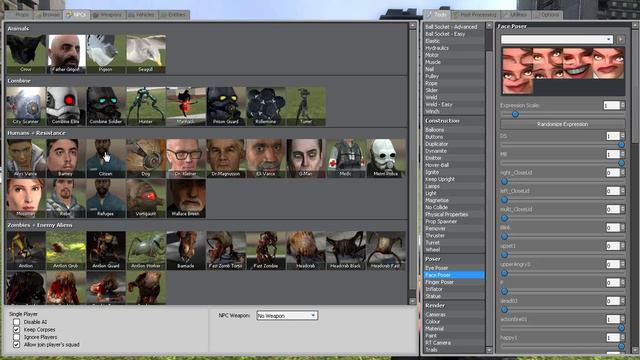Image resolution: width=640 pixels, height=360 pixels.
Task: Spawn the Turret NPC
Action: click(x=306, y=106)
